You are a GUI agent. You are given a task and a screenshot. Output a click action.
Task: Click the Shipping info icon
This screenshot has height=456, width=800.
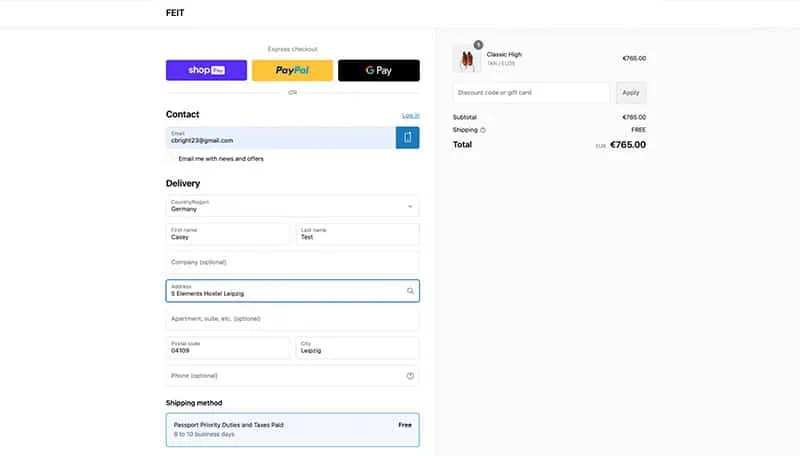click(x=483, y=130)
